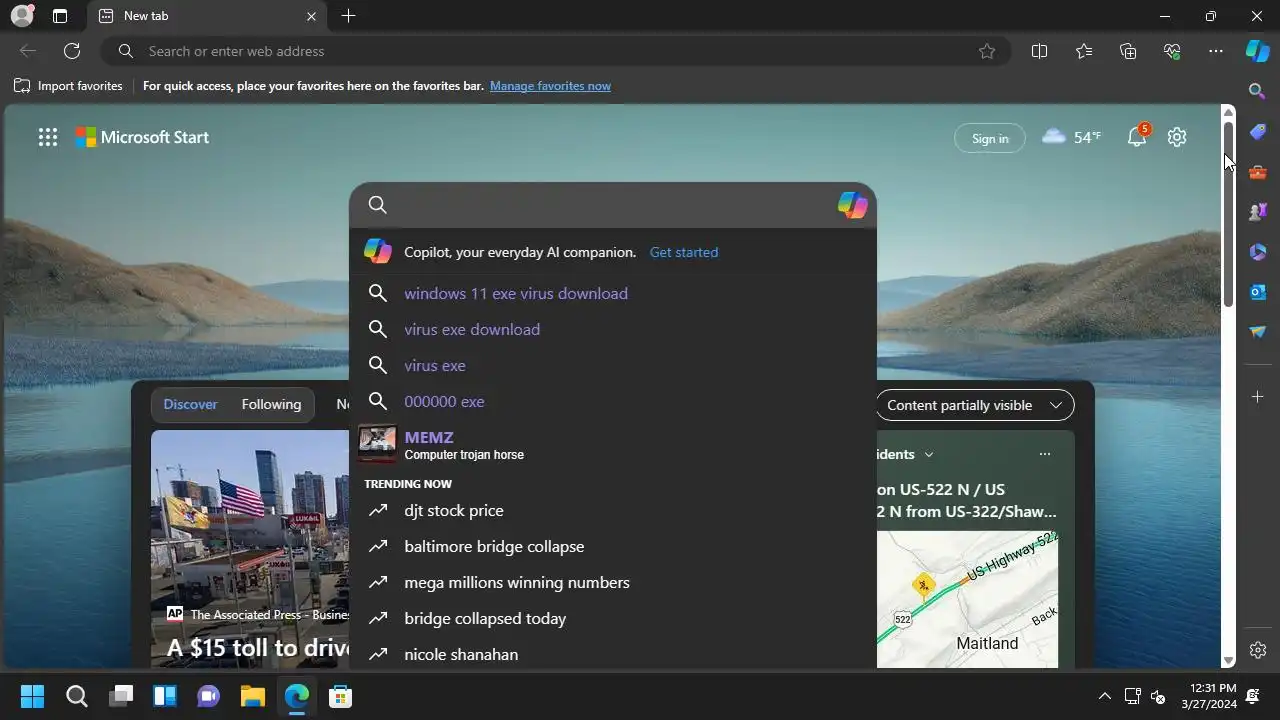Open page settings gear icon

tap(1177, 137)
